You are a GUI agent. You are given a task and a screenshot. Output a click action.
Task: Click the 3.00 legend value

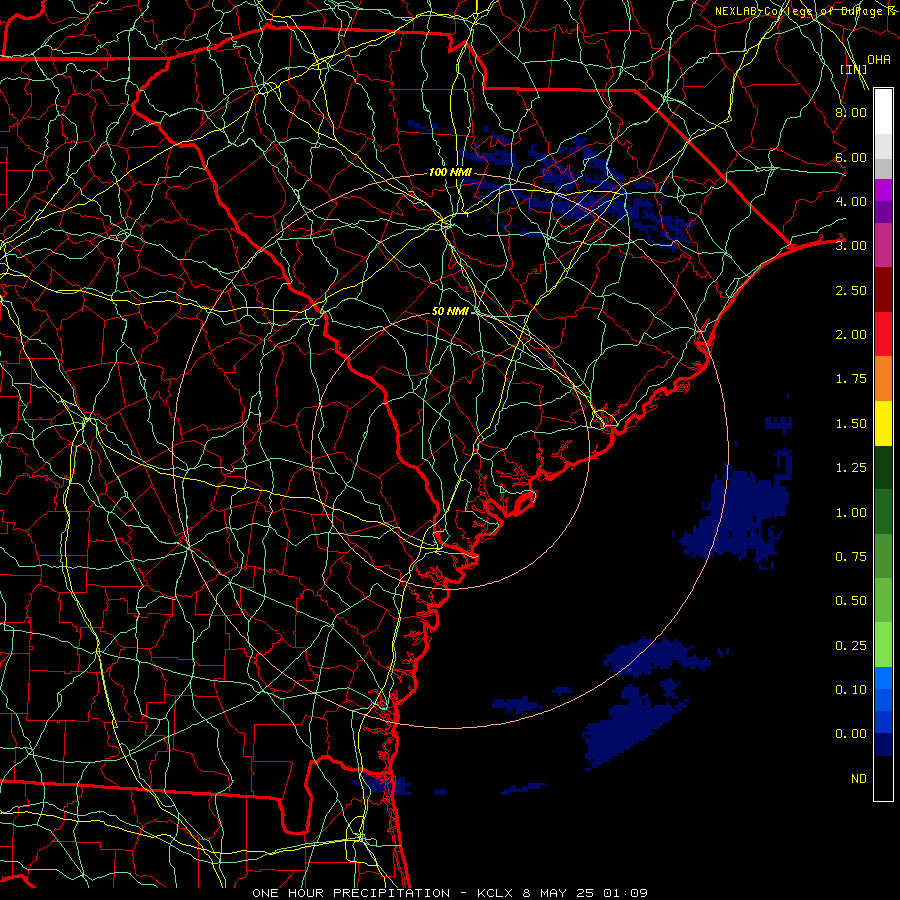(x=851, y=246)
